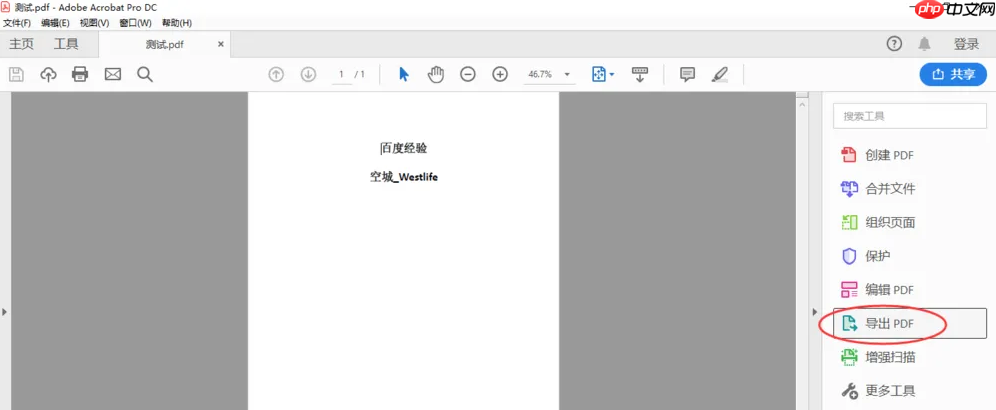Click the vertical scrollbar up arrow
This screenshot has width=996, height=410.
click(802, 104)
